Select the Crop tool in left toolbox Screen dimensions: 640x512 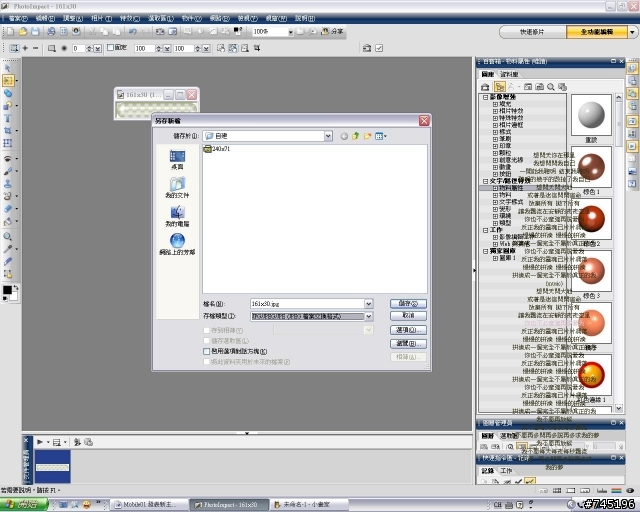(8, 131)
